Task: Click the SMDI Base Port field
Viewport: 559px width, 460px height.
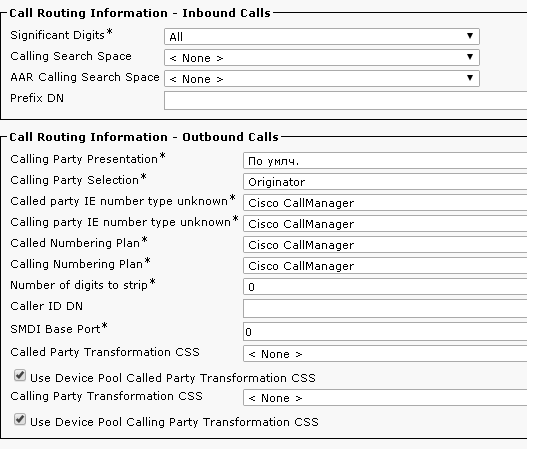Action: [385, 332]
